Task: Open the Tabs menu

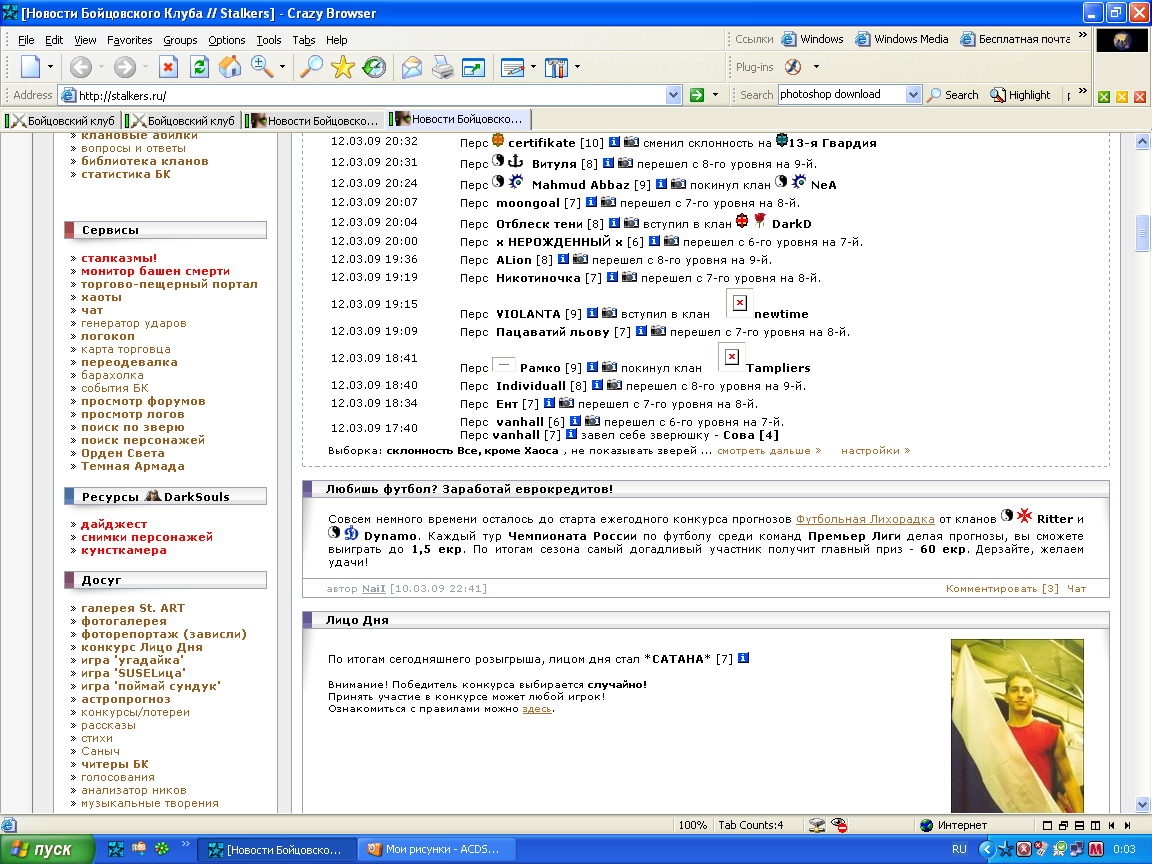Action: 303,40
